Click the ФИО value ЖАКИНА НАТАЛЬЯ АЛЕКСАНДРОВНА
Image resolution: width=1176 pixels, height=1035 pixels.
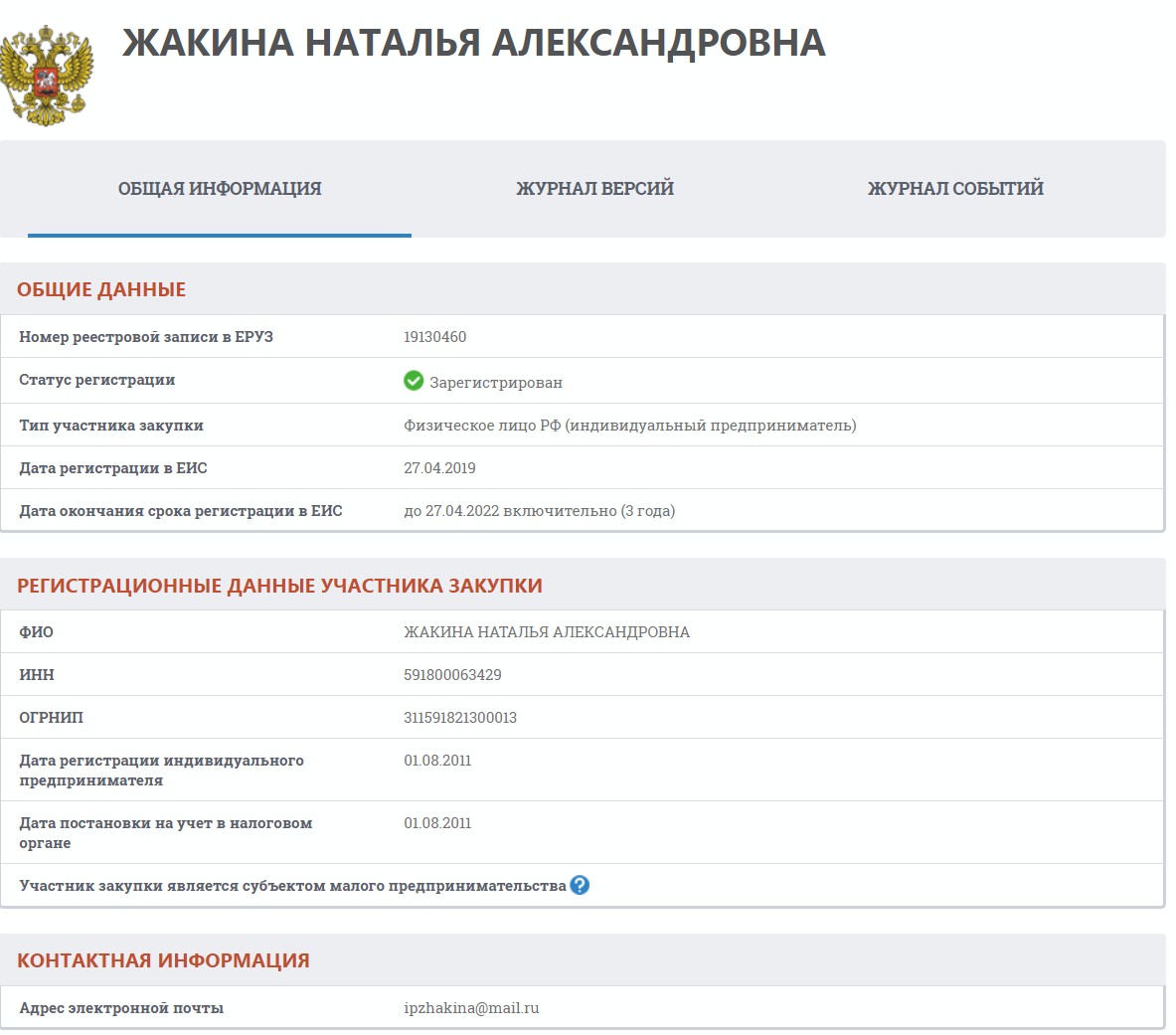click(x=547, y=631)
